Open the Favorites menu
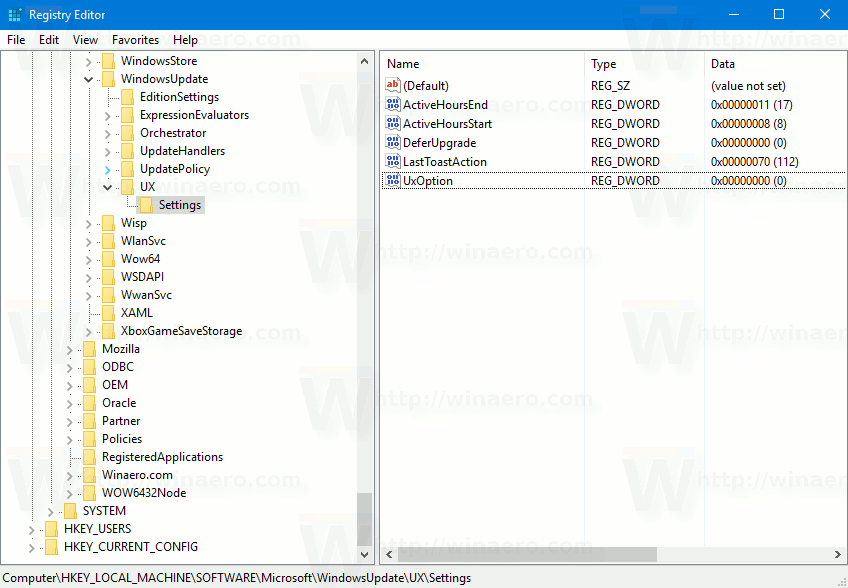The height and width of the screenshot is (588, 848). point(136,40)
